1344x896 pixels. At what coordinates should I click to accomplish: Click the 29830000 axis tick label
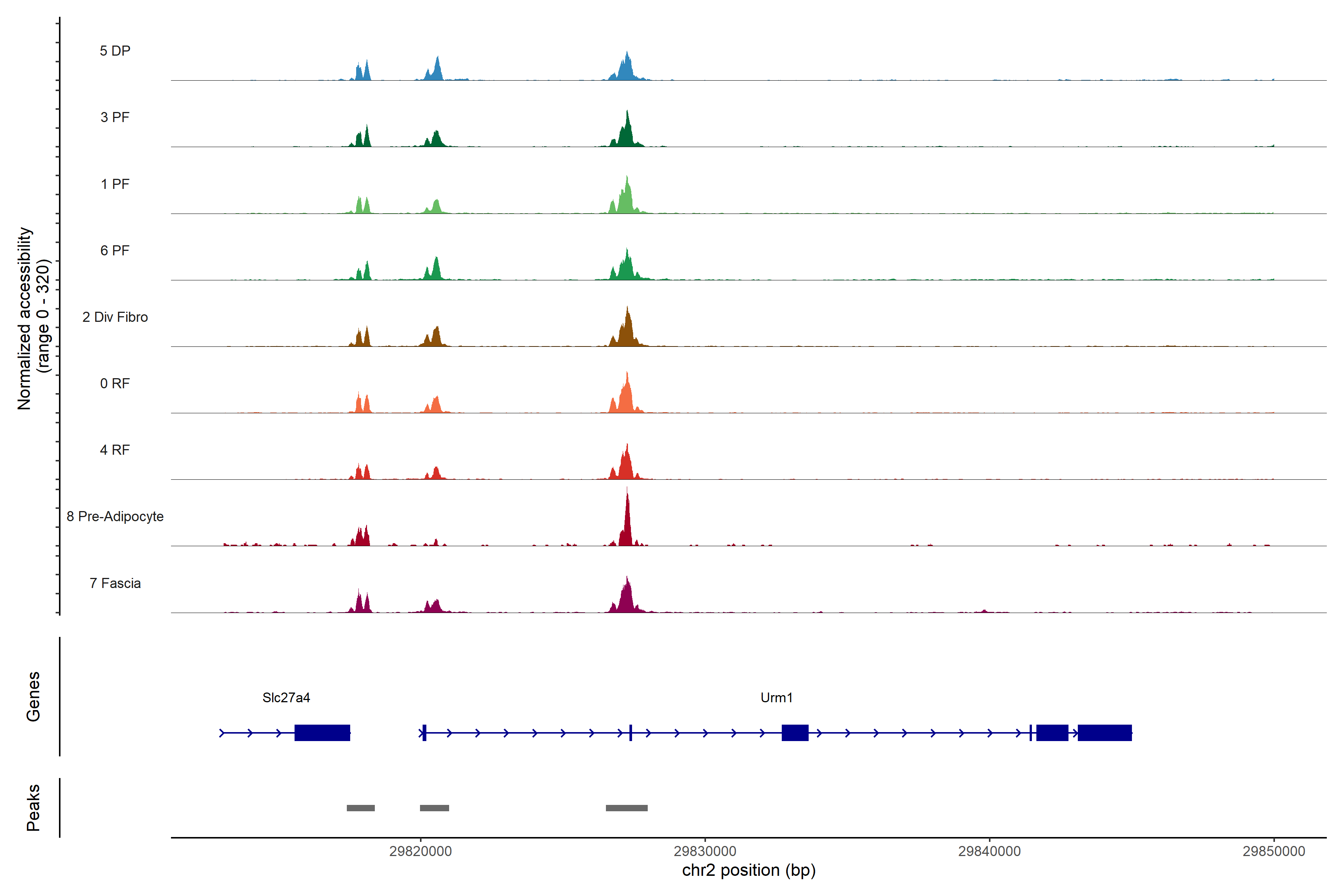point(704,851)
